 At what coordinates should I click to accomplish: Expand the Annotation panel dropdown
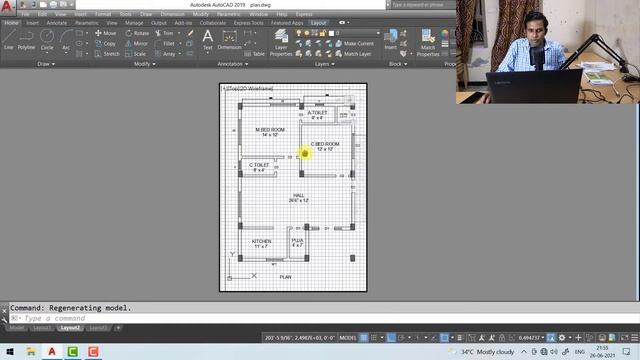[x=233, y=64]
